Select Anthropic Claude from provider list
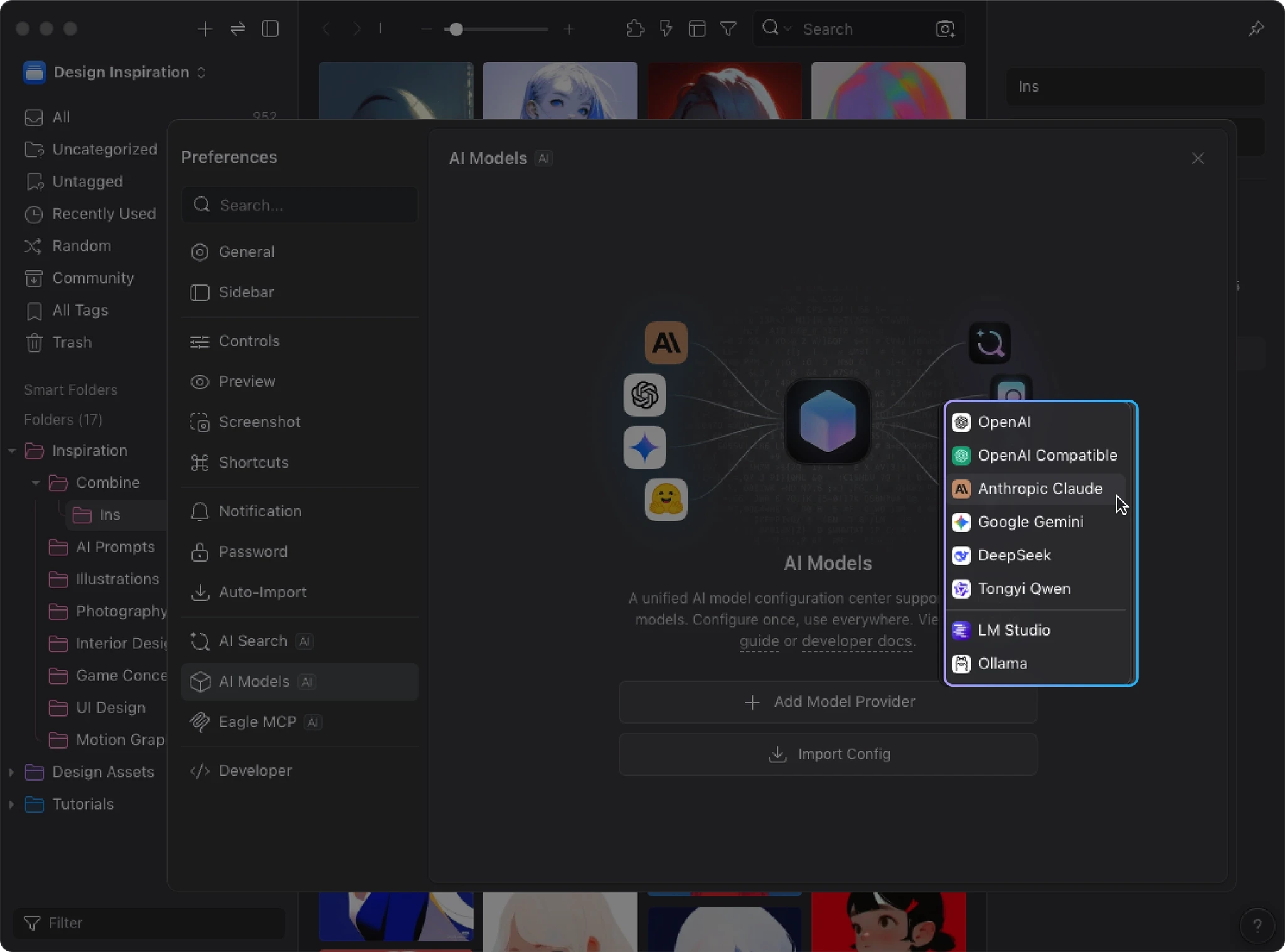Viewport: 1285px width, 952px height. [x=1039, y=489]
